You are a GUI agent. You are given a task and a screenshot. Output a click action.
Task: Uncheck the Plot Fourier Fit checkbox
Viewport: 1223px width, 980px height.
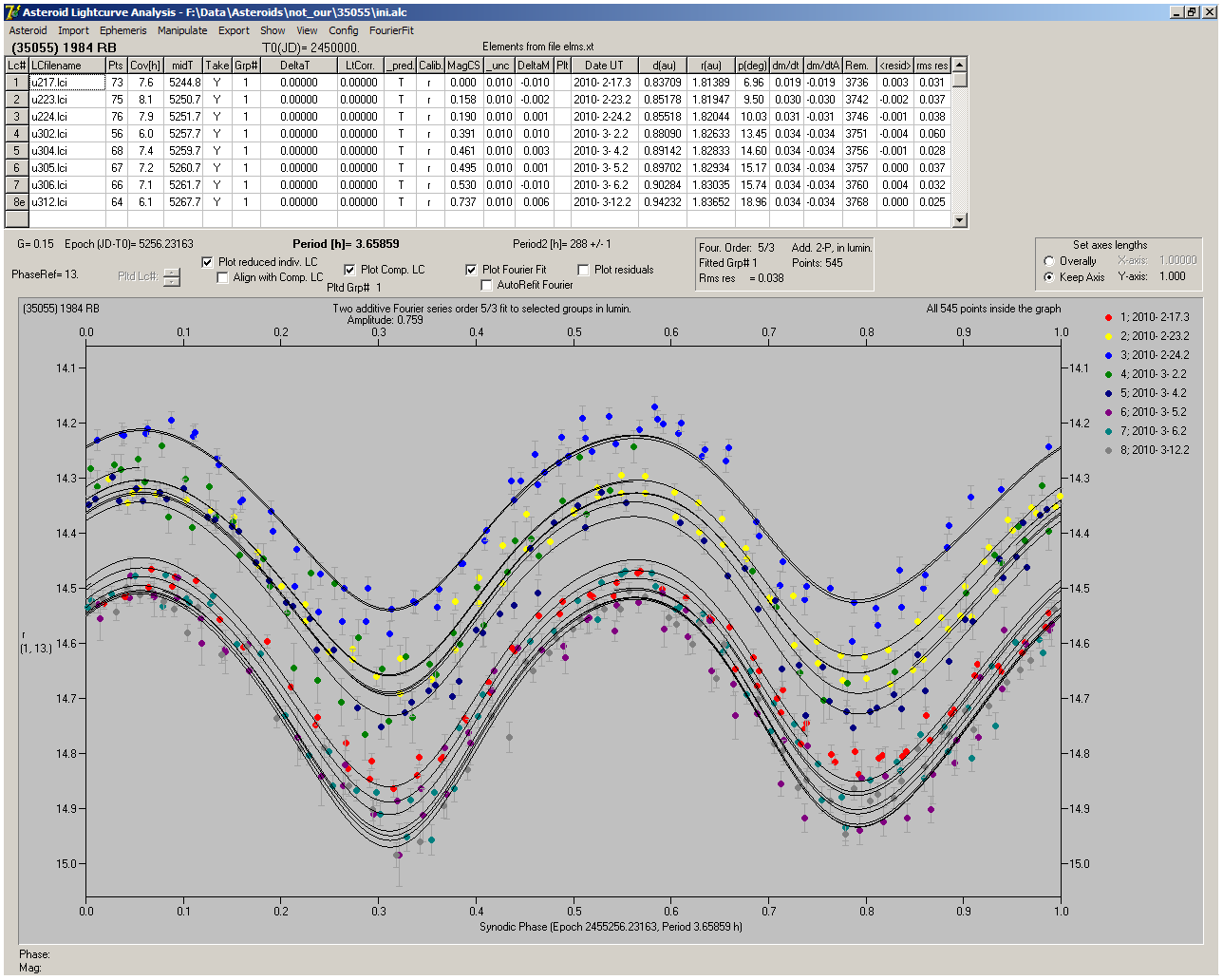pyautogui.click(x=471, y=270)
